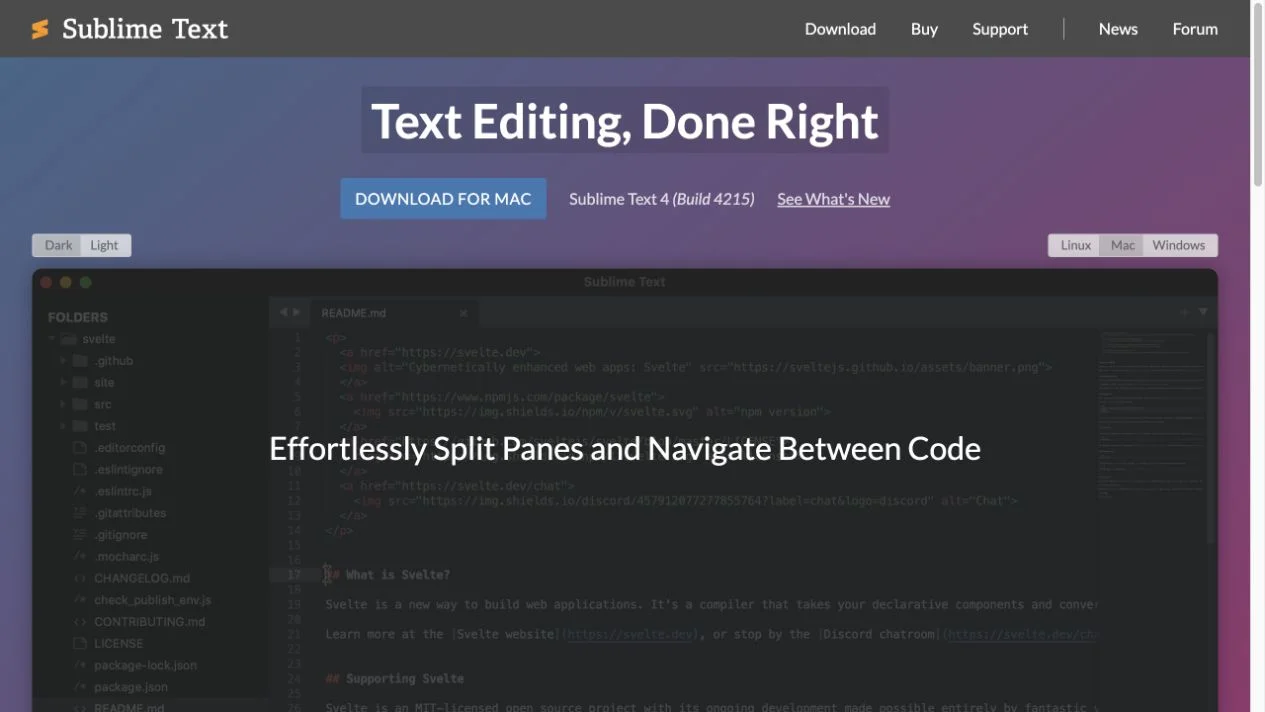
Task: Click the new tab plus icon
Action: (1184, 312)
